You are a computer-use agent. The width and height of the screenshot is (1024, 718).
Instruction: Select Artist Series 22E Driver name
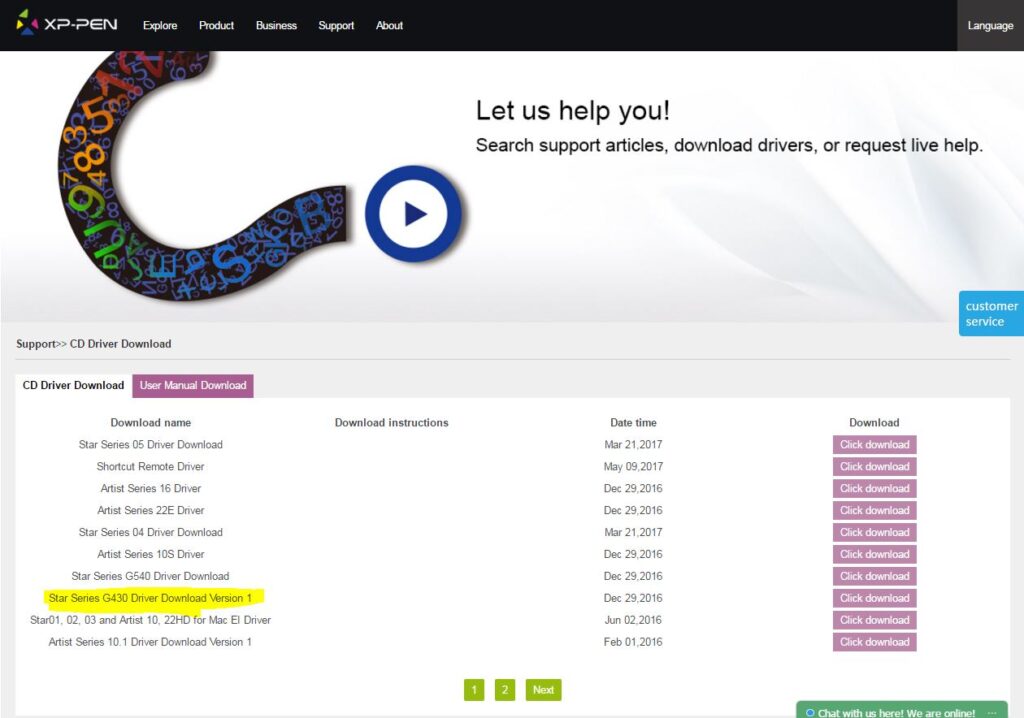(x=151, y=510)
